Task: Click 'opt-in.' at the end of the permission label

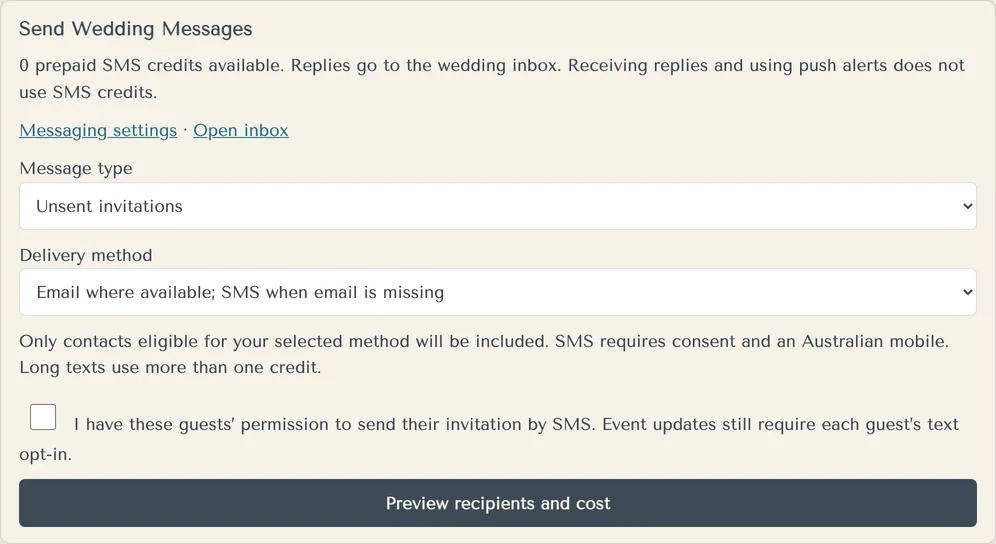Action: (45, 454)
